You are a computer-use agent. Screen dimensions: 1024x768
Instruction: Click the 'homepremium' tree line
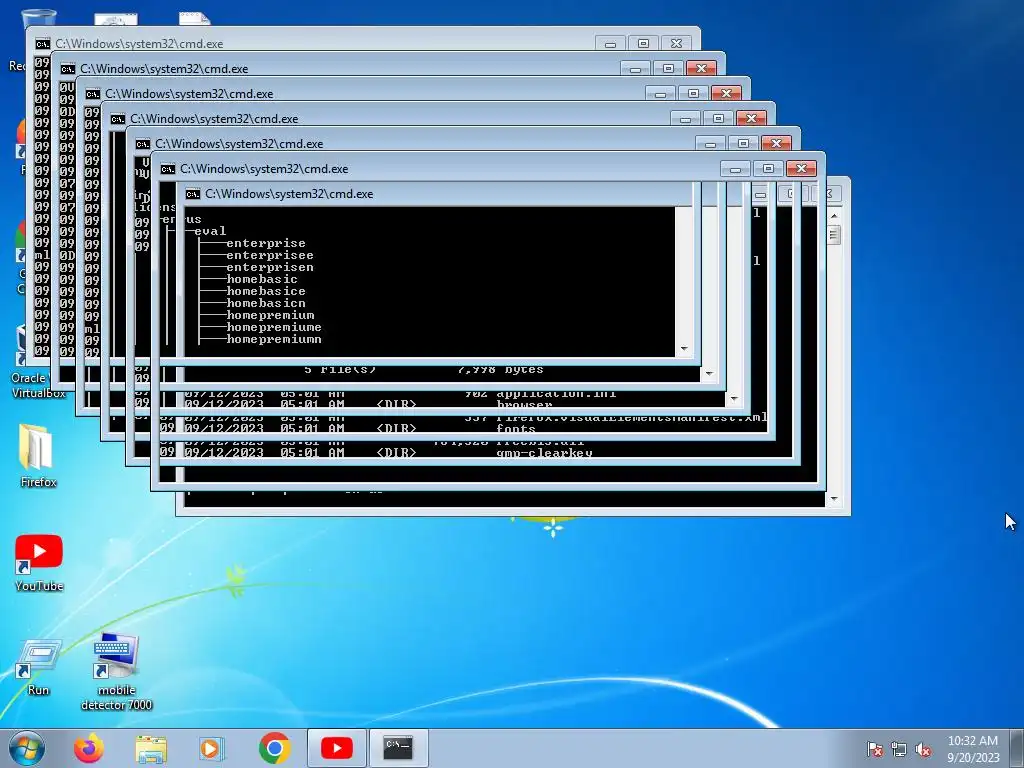(270, 315)
